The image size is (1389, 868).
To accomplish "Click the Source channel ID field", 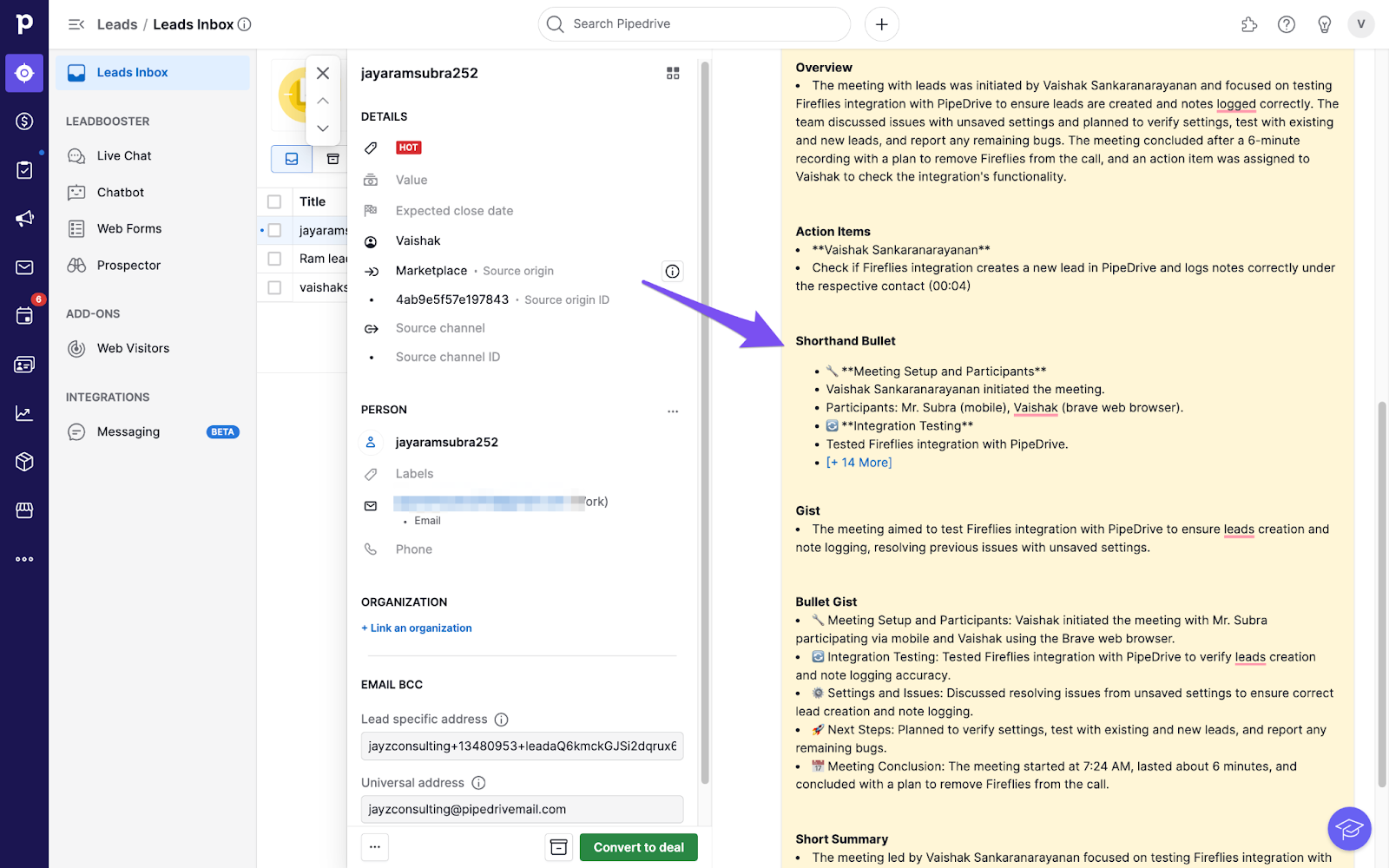I will pos(448,357).
